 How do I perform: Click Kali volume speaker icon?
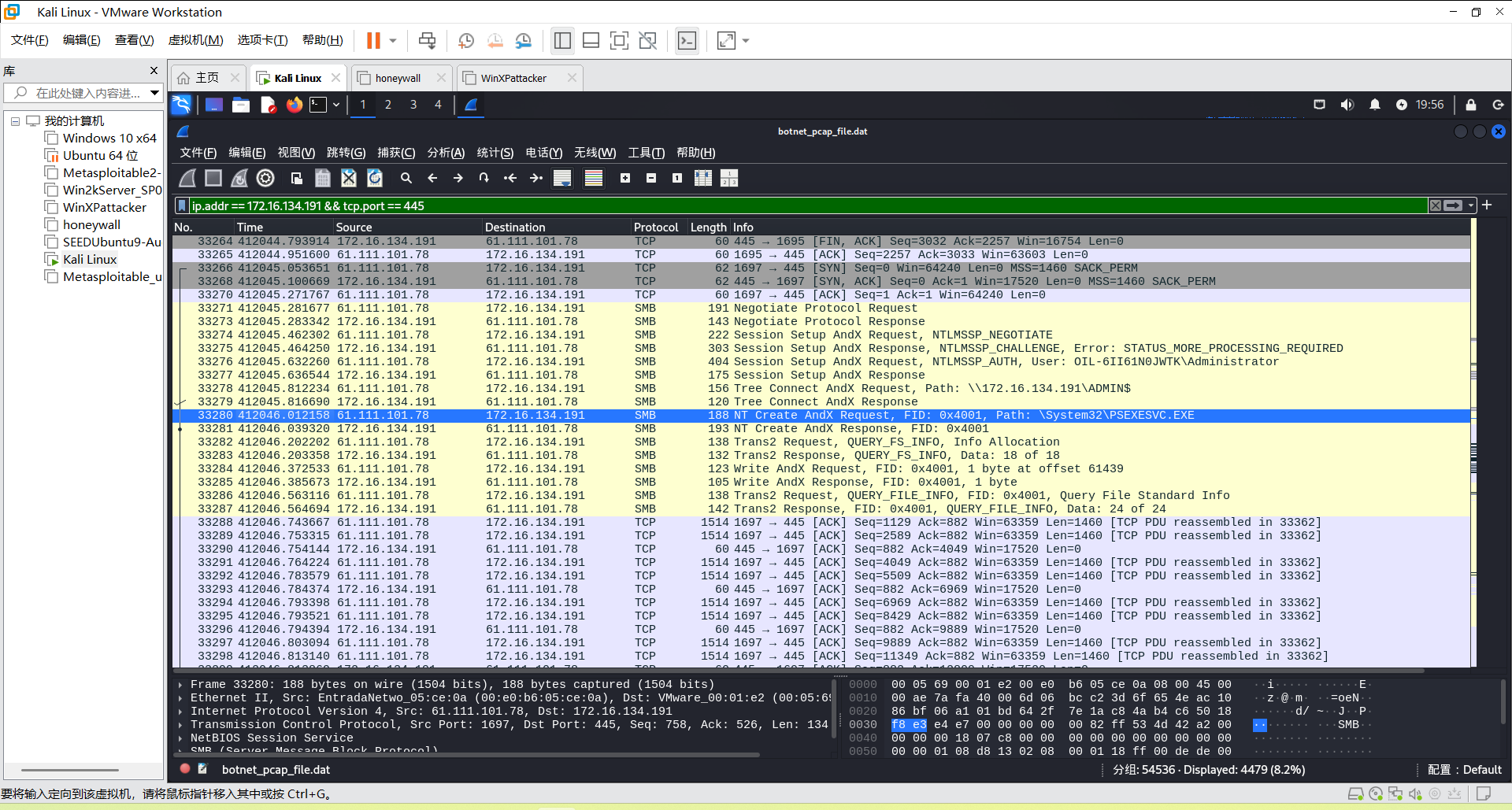point(1347,105)
